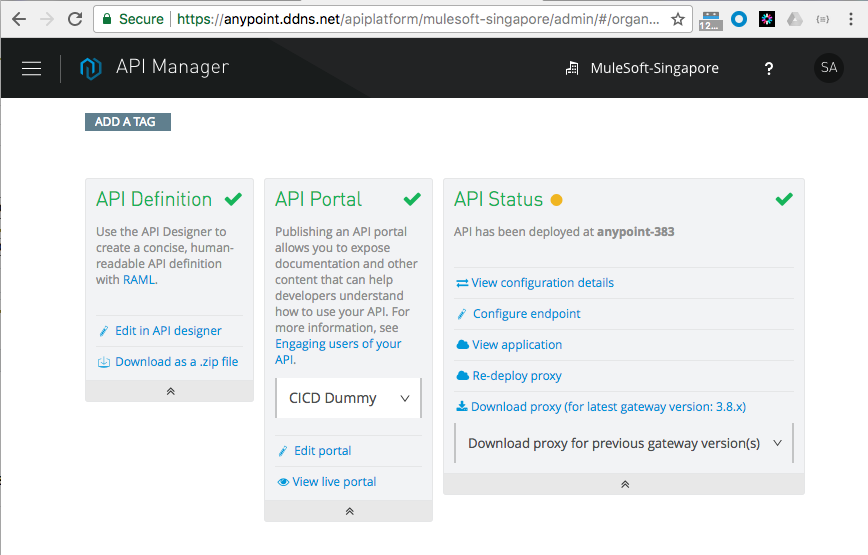Expand Download proxy for previous gateway versions
The height and width of the screenshot is (555, 868).
[624, 443]
